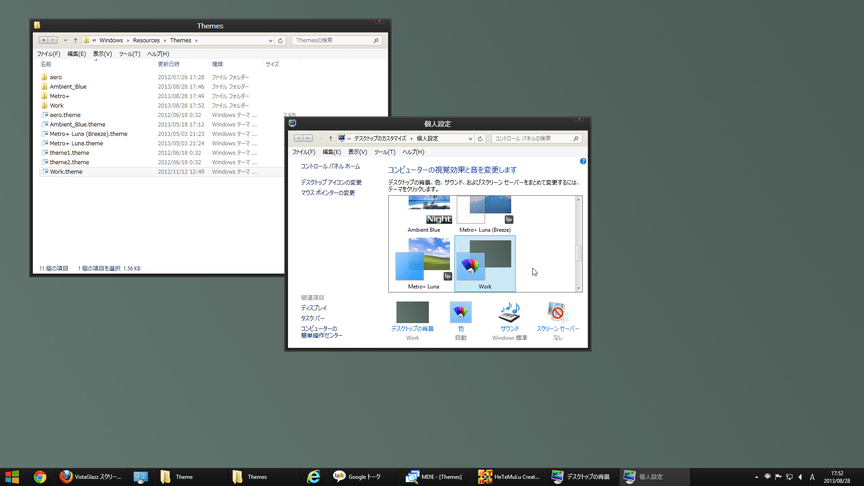Open ディスプレイ link

(314, 308)
